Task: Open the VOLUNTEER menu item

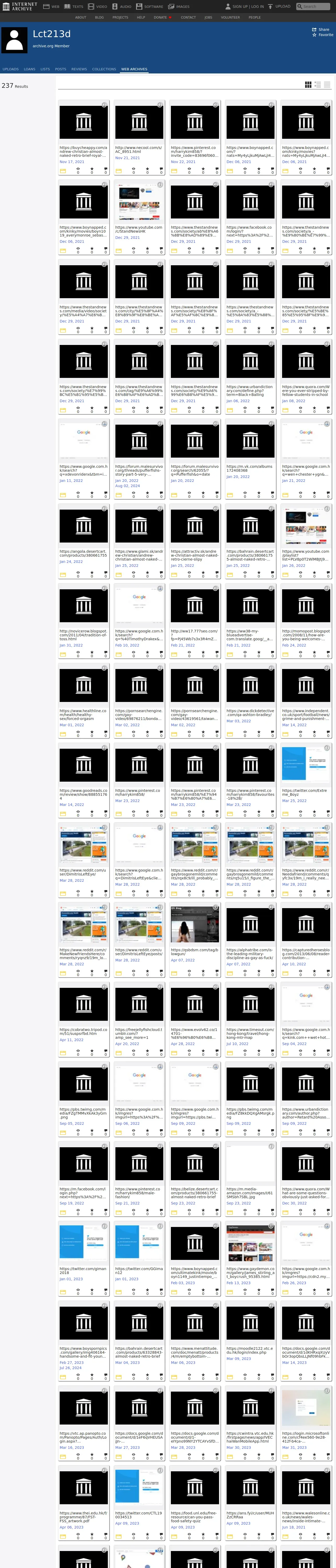Action: (x=231, y=18)
